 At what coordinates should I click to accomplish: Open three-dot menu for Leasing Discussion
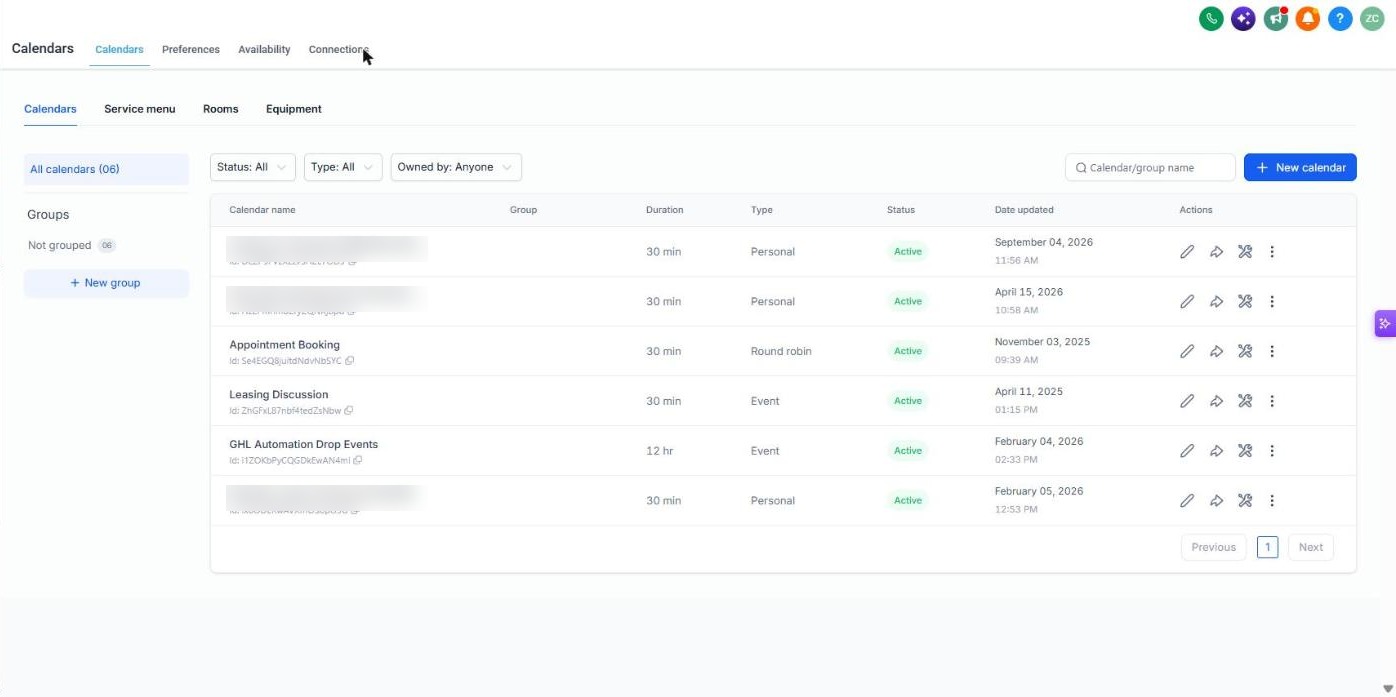tap(1272, 401)
